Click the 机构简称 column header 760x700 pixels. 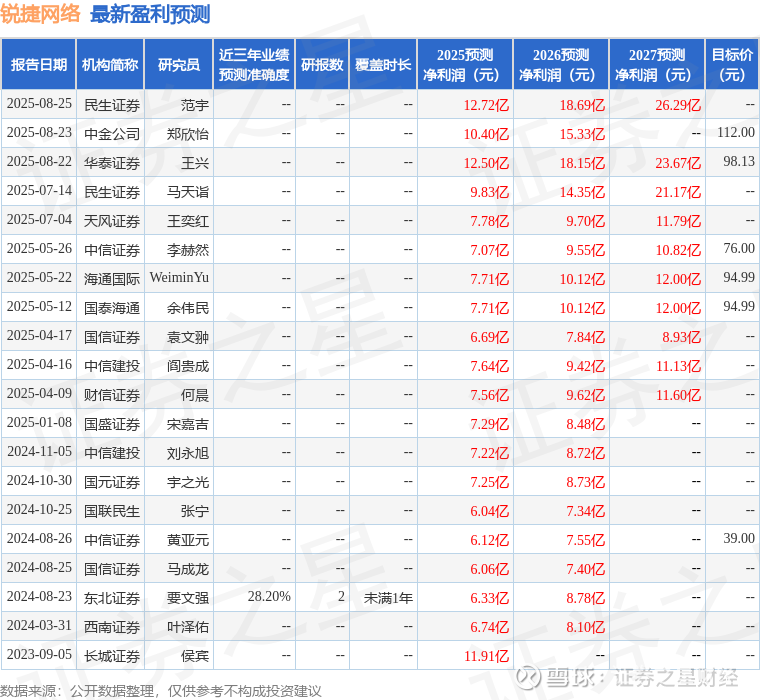click(110, 64)
